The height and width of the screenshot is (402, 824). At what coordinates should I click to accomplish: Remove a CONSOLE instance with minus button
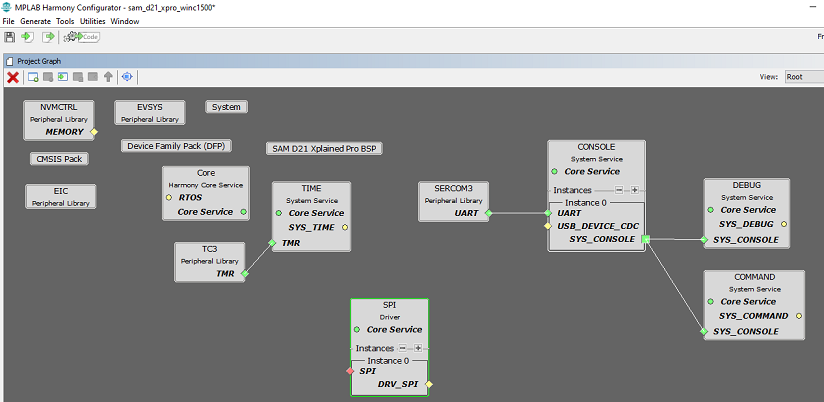619,190
